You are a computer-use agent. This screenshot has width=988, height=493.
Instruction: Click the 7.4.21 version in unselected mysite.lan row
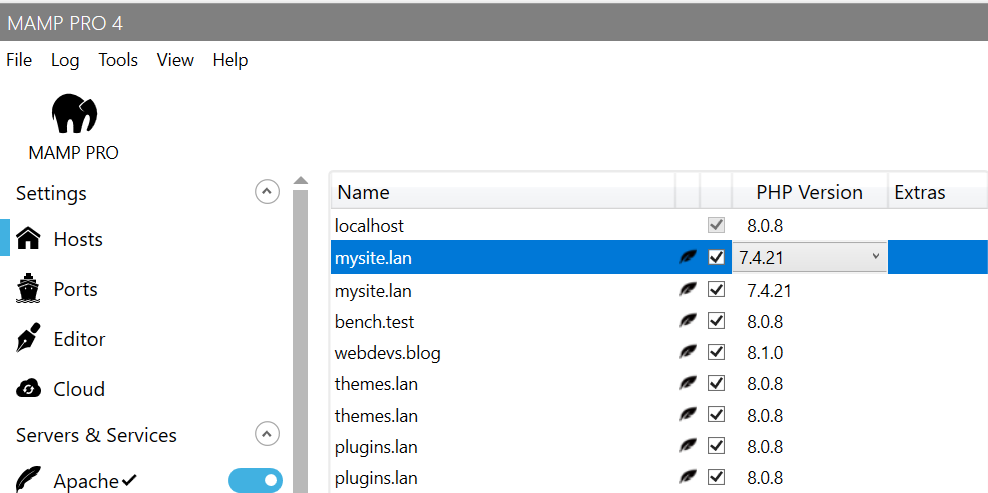(769, 291)
